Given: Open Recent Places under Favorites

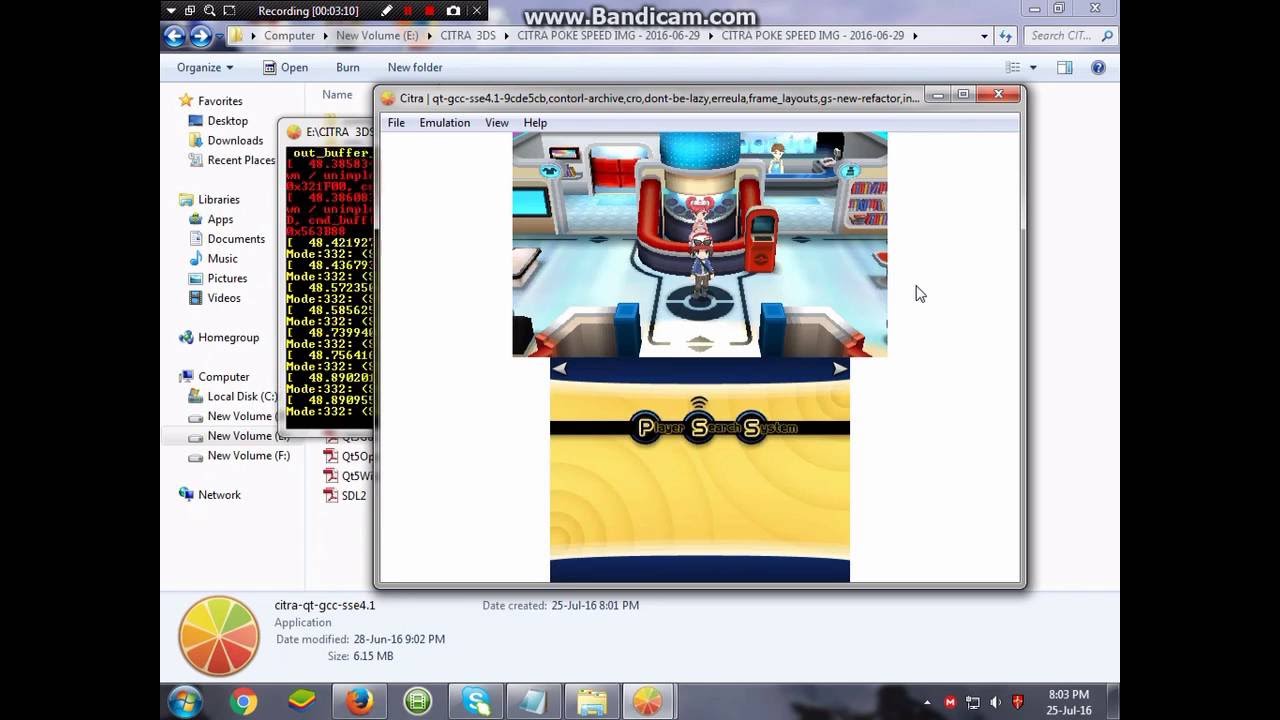Looking at the screenshot, I should click(x=241, y=160).
